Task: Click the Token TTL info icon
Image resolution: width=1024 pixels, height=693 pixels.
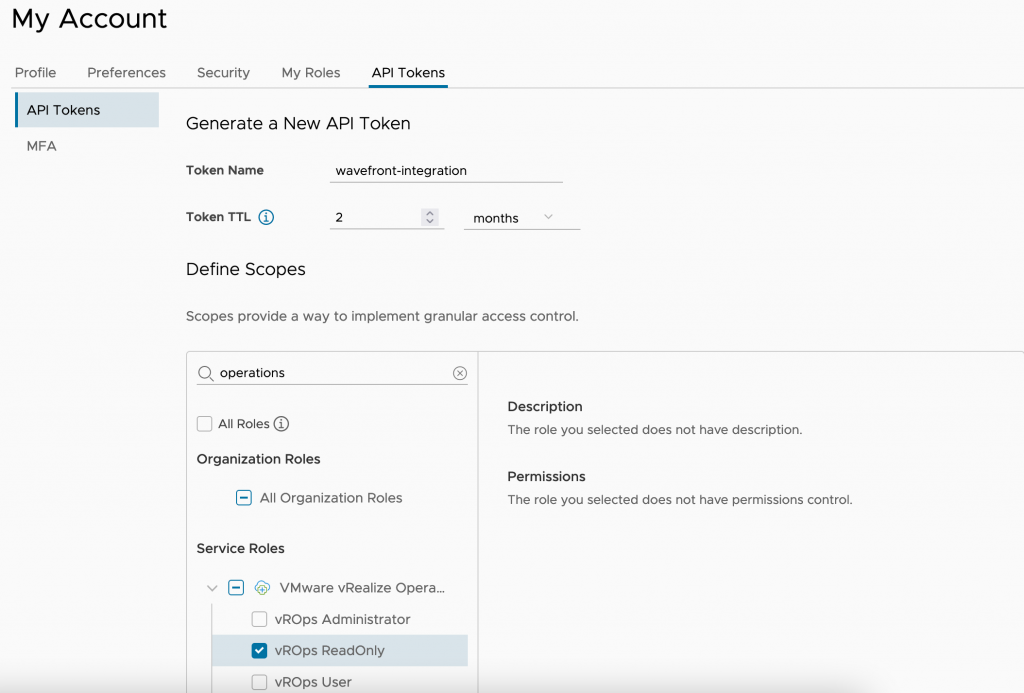Action: [266, 217]
